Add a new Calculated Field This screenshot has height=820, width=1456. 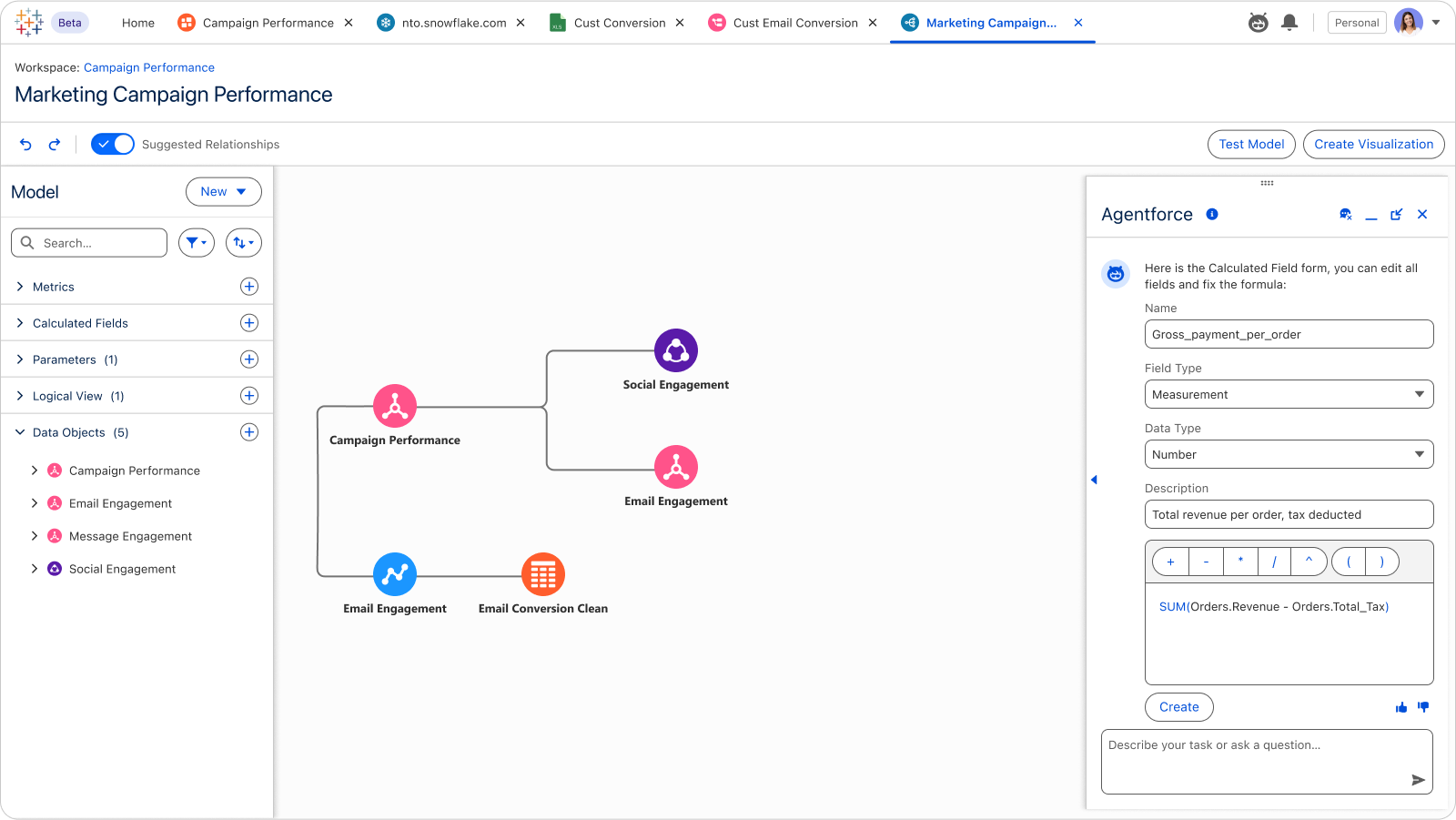point(249,323)
